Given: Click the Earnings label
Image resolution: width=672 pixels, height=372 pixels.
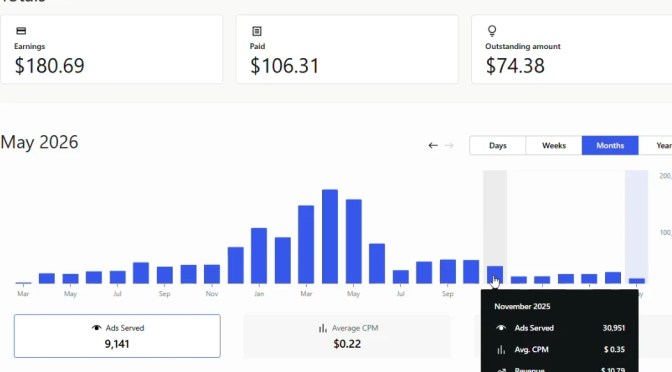Looking at the screenshot, I should coord(30,46).
